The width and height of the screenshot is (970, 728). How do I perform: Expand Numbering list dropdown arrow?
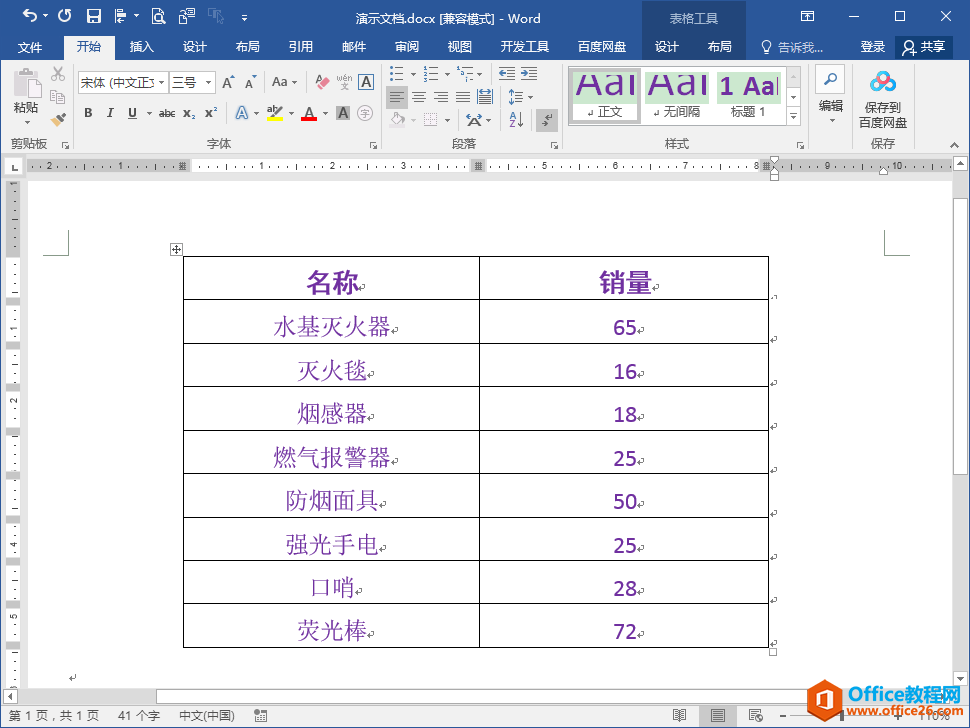tap(447, 74)
